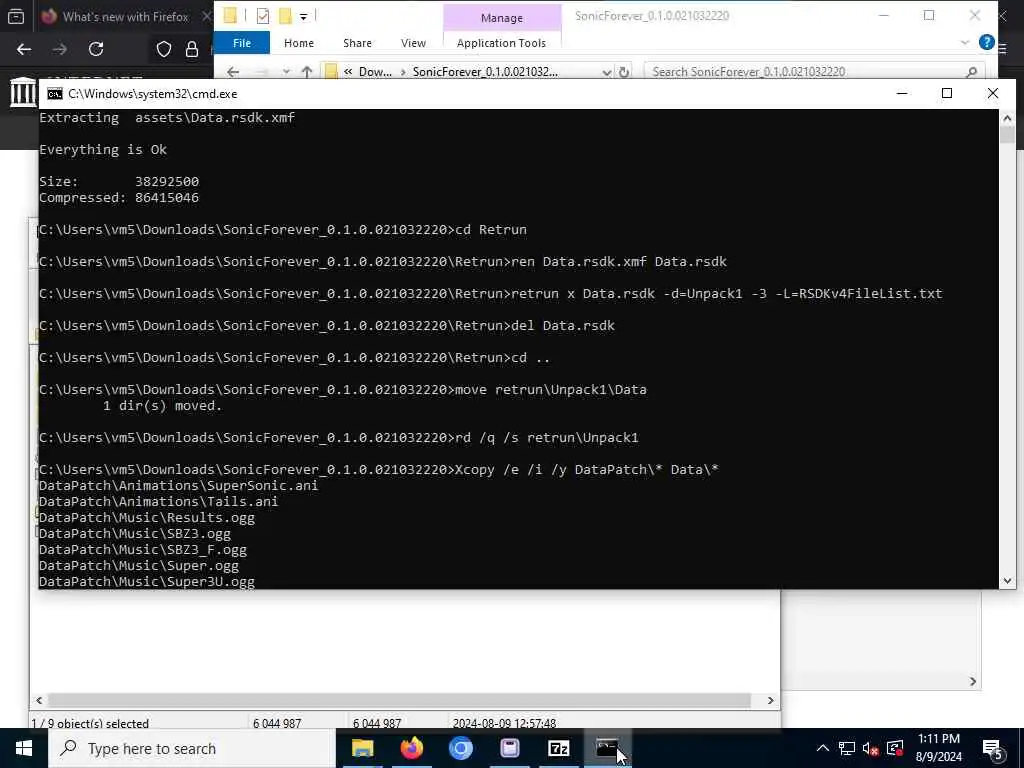Open the File tab in Explorer ribbon
This screenshot has width=1024, height=768.
point(242,43)
